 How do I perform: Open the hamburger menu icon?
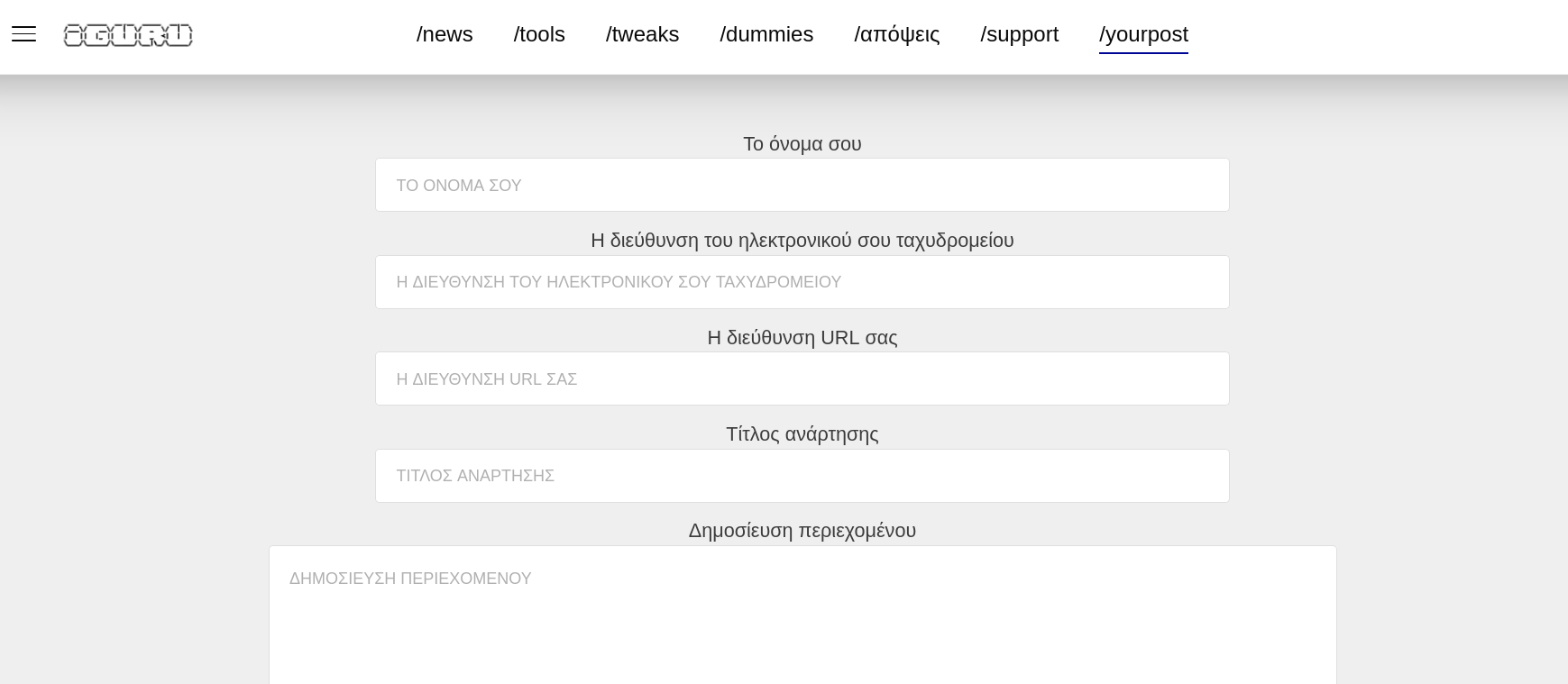tap(23, 34)
